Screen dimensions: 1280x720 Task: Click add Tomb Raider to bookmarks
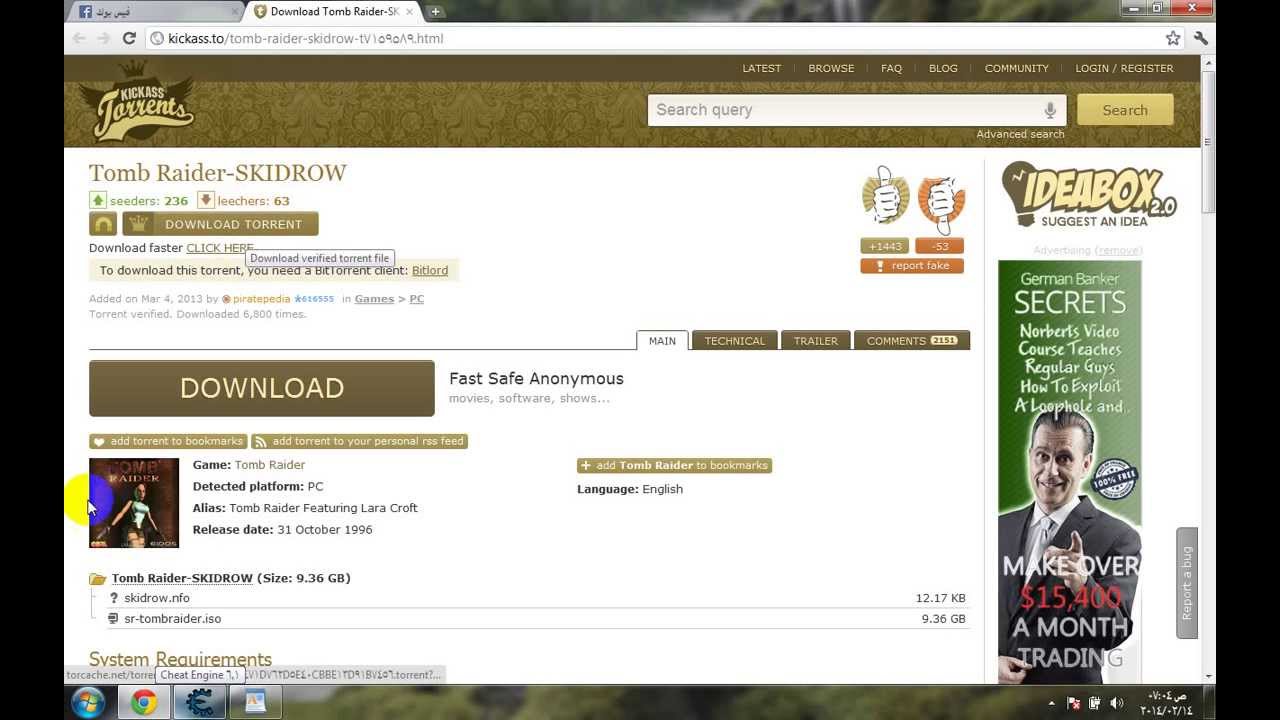click(x=675, y=465)
